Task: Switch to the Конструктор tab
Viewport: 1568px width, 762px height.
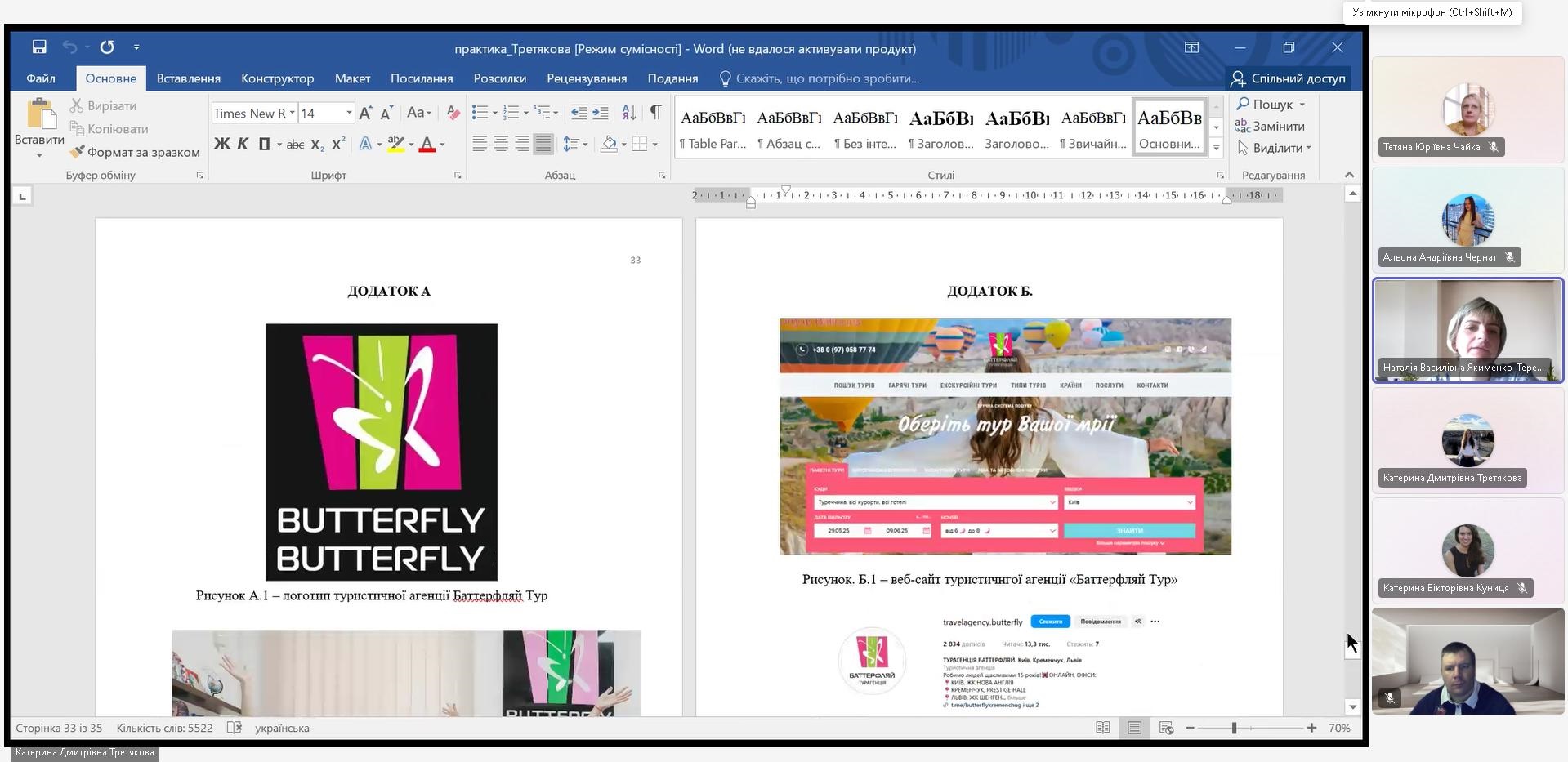Action: tap(277, 78)
